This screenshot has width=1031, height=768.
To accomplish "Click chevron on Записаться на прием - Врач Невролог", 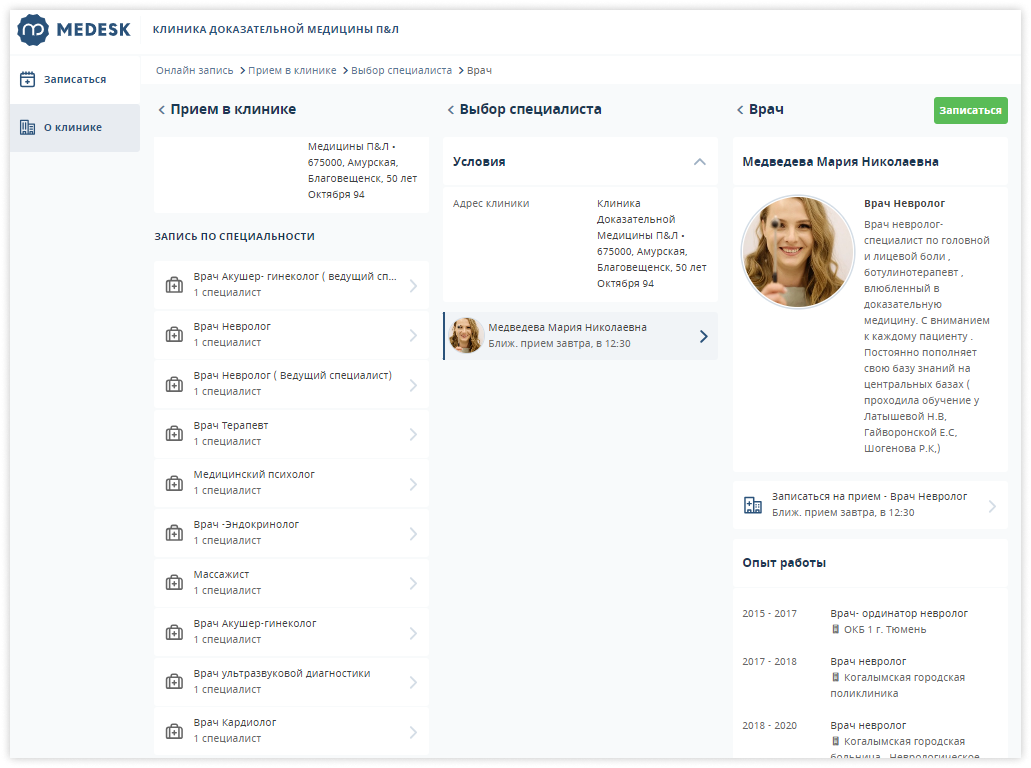I will pos(992,506).
